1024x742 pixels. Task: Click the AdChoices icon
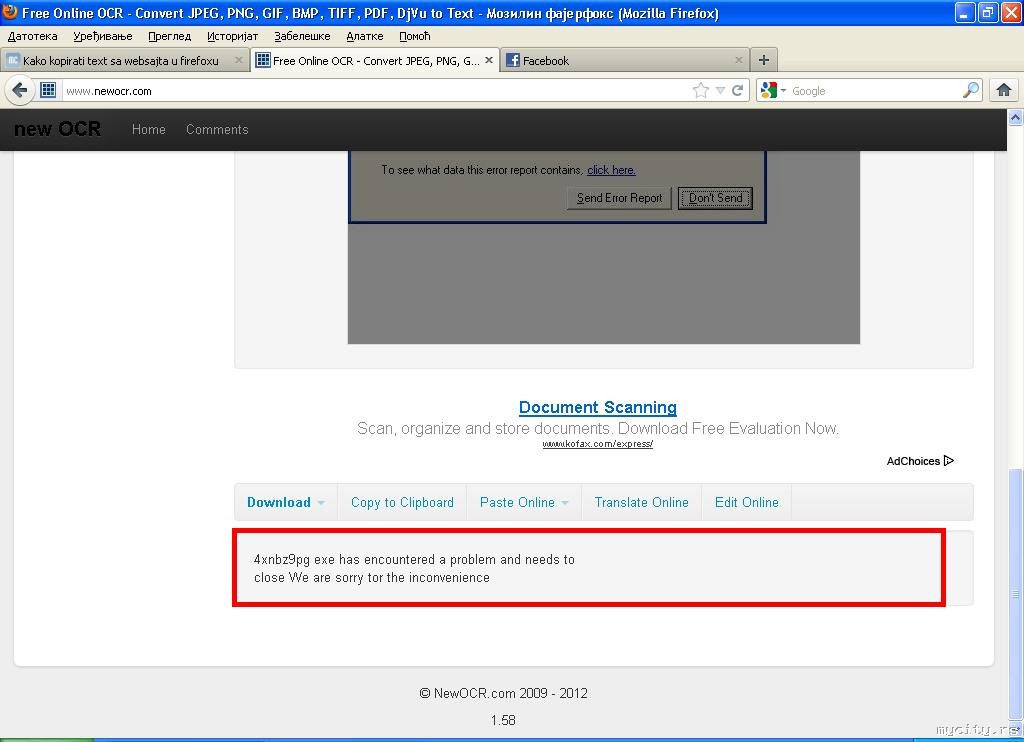pos(948,460)
